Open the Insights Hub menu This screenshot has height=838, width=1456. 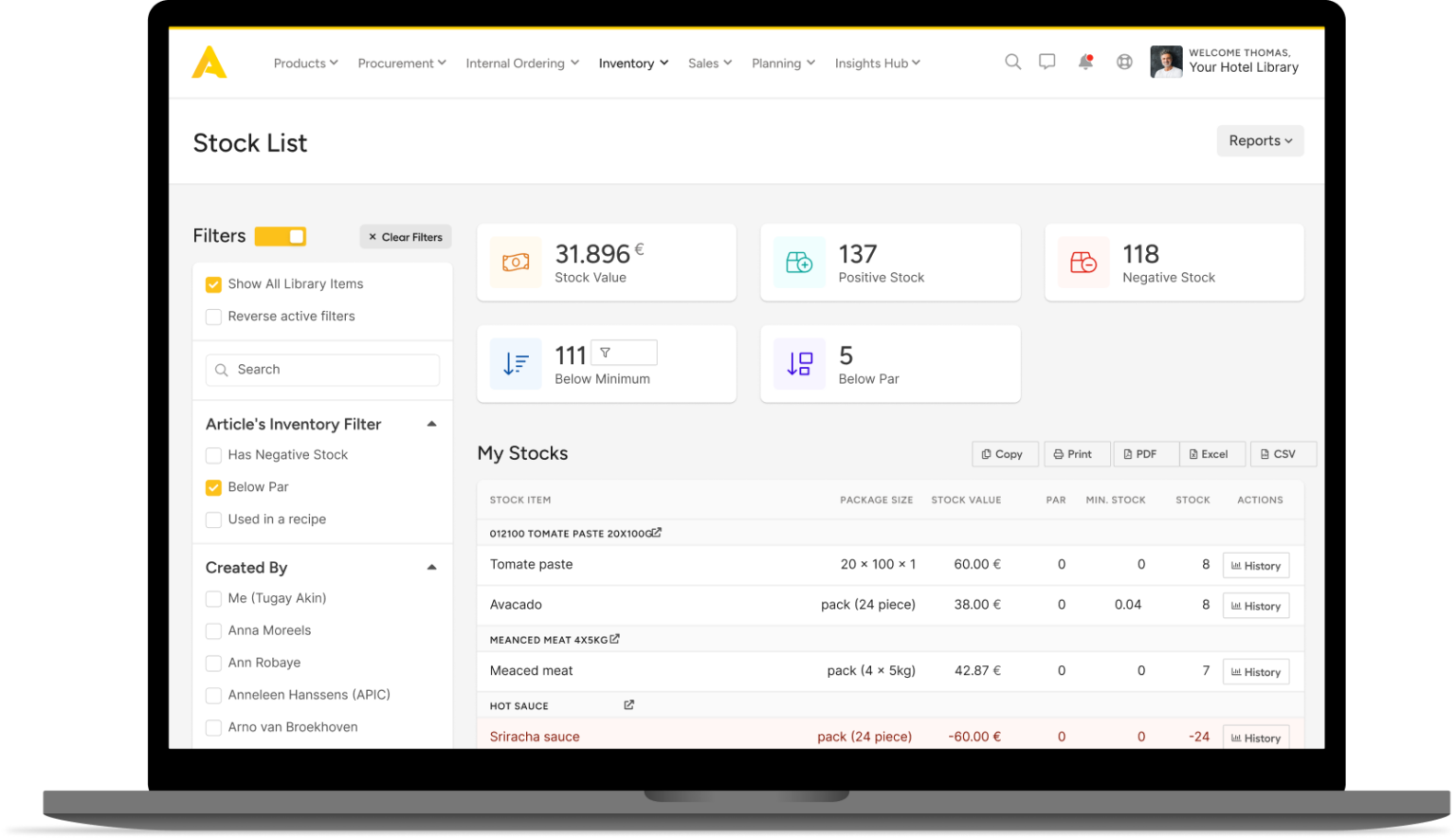[x=877, y=64]
